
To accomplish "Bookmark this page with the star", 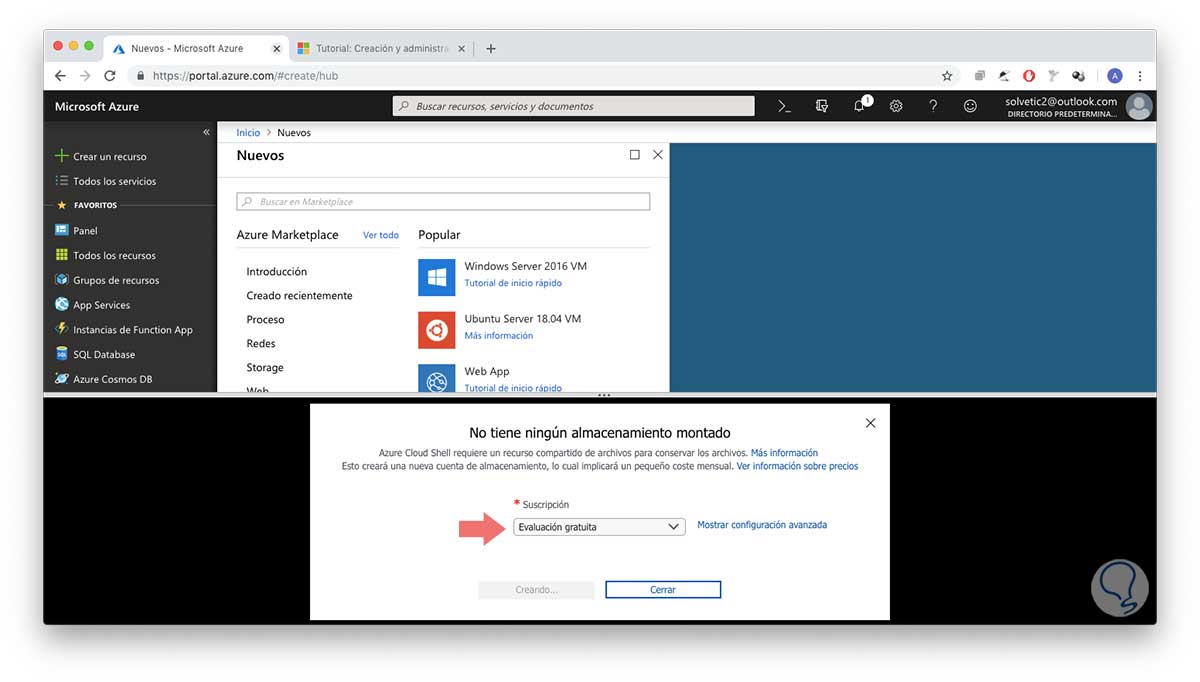I will click(947, 76).
